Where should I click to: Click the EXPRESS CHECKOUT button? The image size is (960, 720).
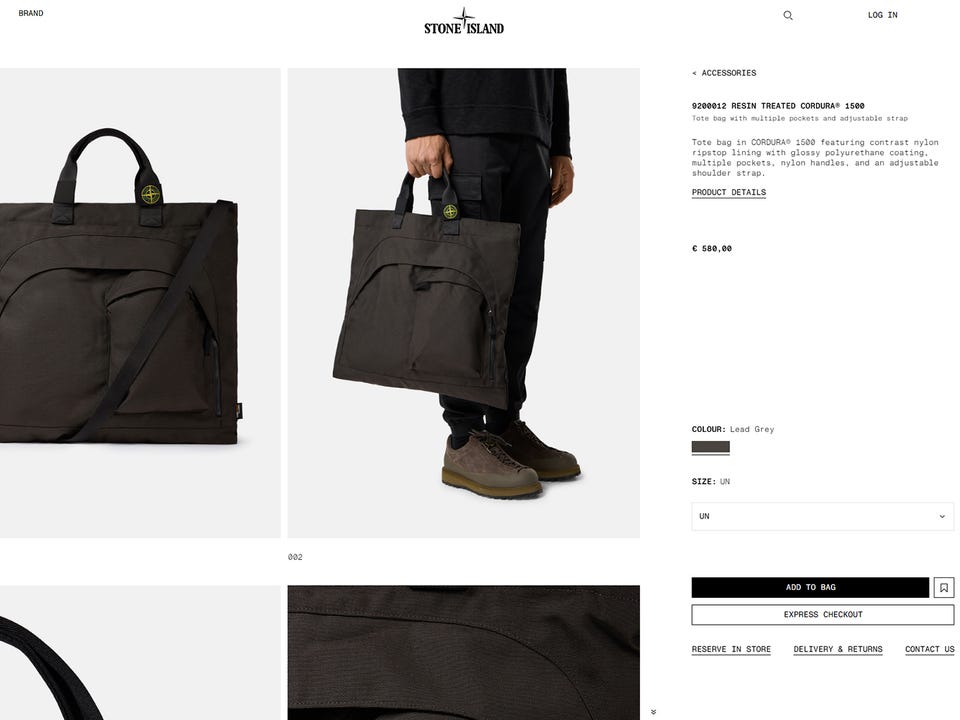[x=823, y=615]
